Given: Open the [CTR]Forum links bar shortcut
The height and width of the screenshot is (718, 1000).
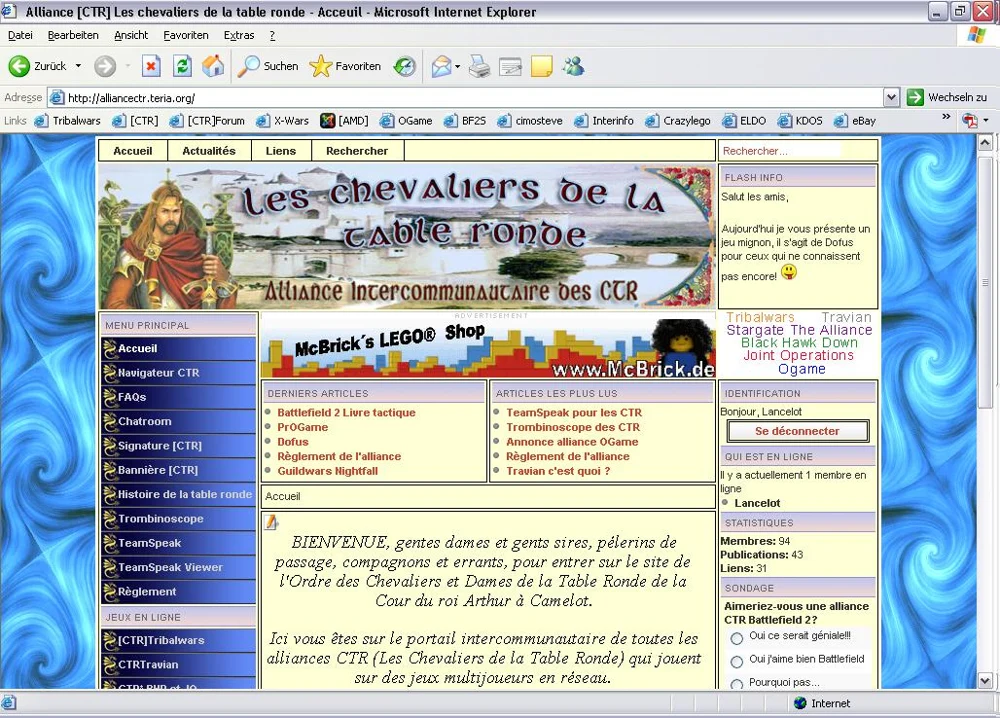Looking at the screenshot, I should (207, 121).
